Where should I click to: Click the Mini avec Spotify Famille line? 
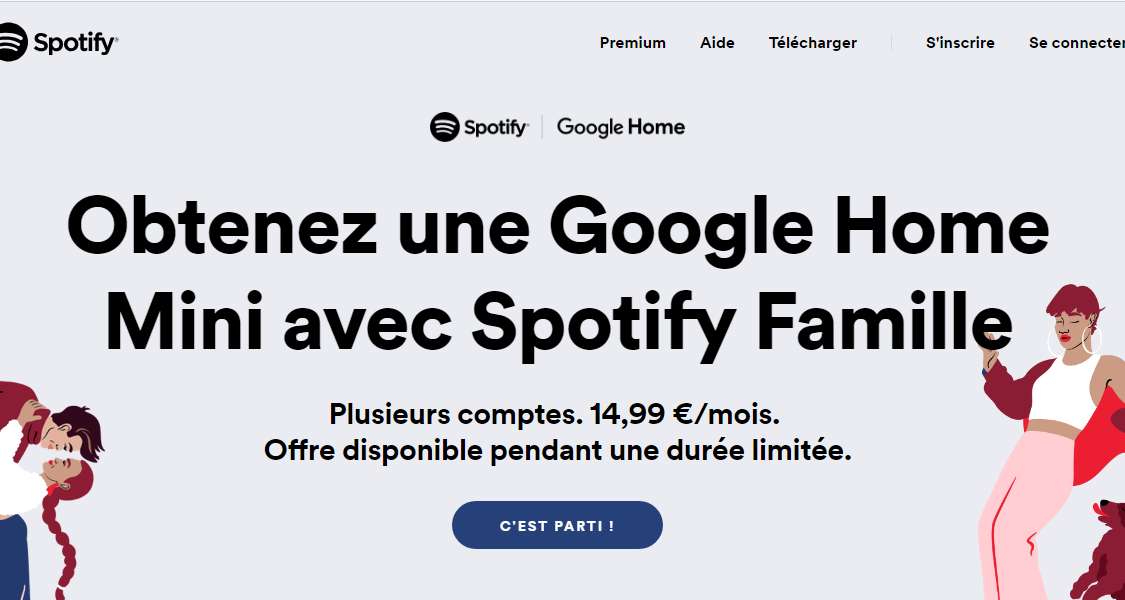pyautogui.click(x=558, y=322)
